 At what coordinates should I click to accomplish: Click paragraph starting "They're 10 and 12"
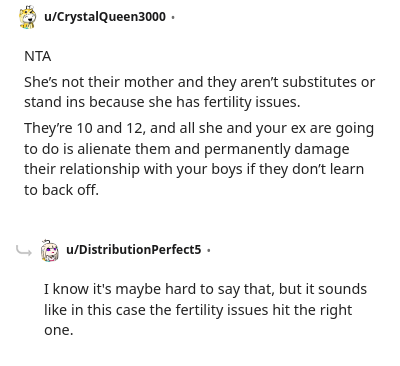pos(199,159)
